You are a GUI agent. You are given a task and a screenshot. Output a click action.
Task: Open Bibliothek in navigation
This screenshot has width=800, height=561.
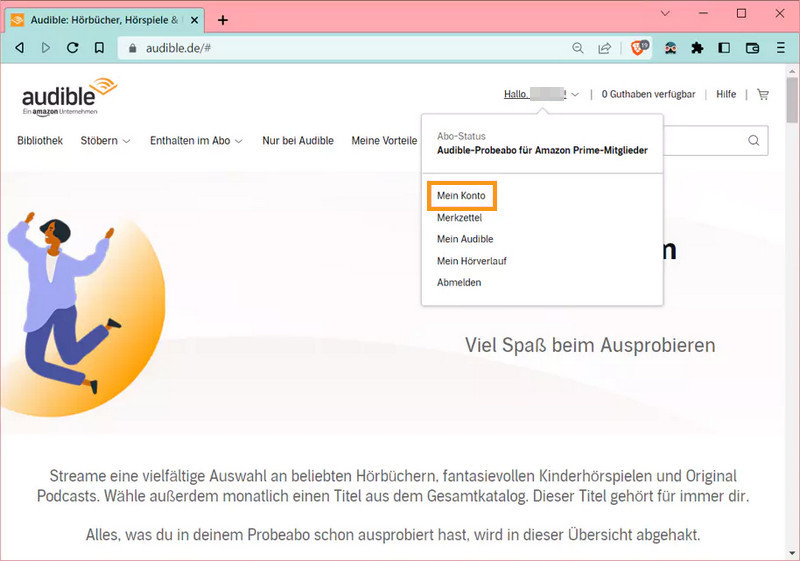click(x=40, y=141)
